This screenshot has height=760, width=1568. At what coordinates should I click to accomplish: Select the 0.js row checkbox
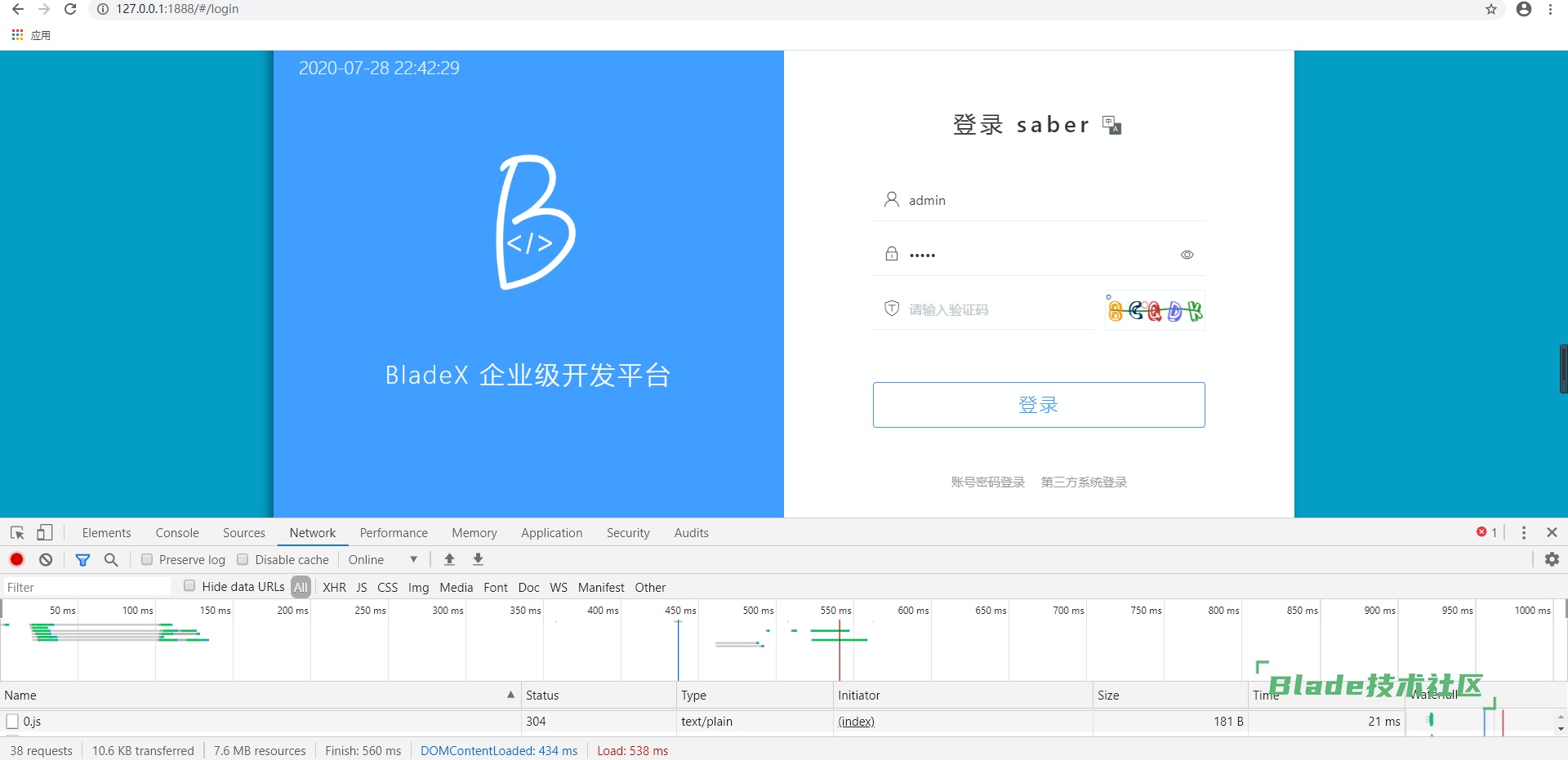click(x=12, y=721)
